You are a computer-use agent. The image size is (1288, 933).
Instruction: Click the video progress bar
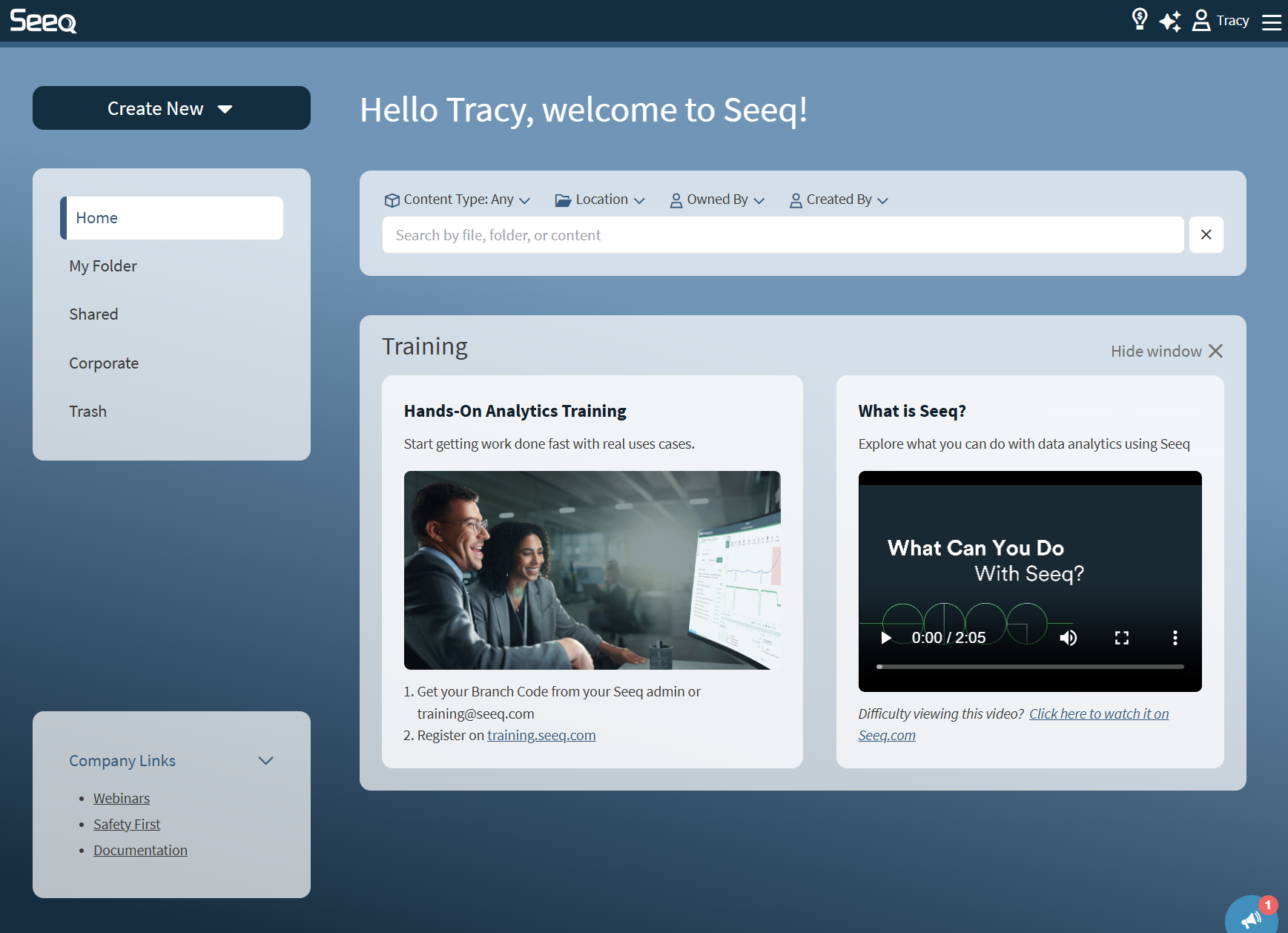pyautogui.click(x=1029, y=667)
